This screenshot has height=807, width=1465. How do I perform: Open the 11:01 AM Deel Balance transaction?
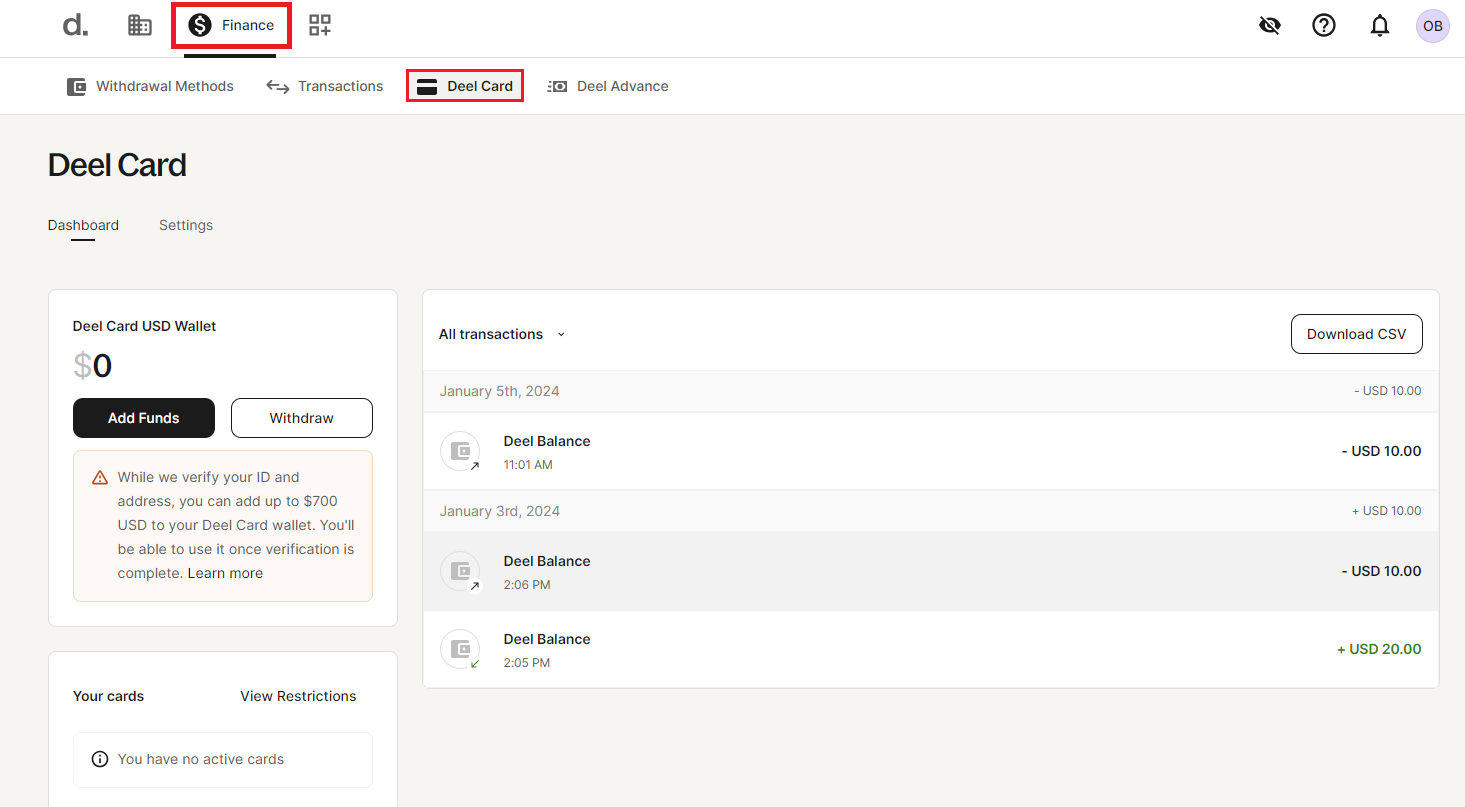point(931,451)
